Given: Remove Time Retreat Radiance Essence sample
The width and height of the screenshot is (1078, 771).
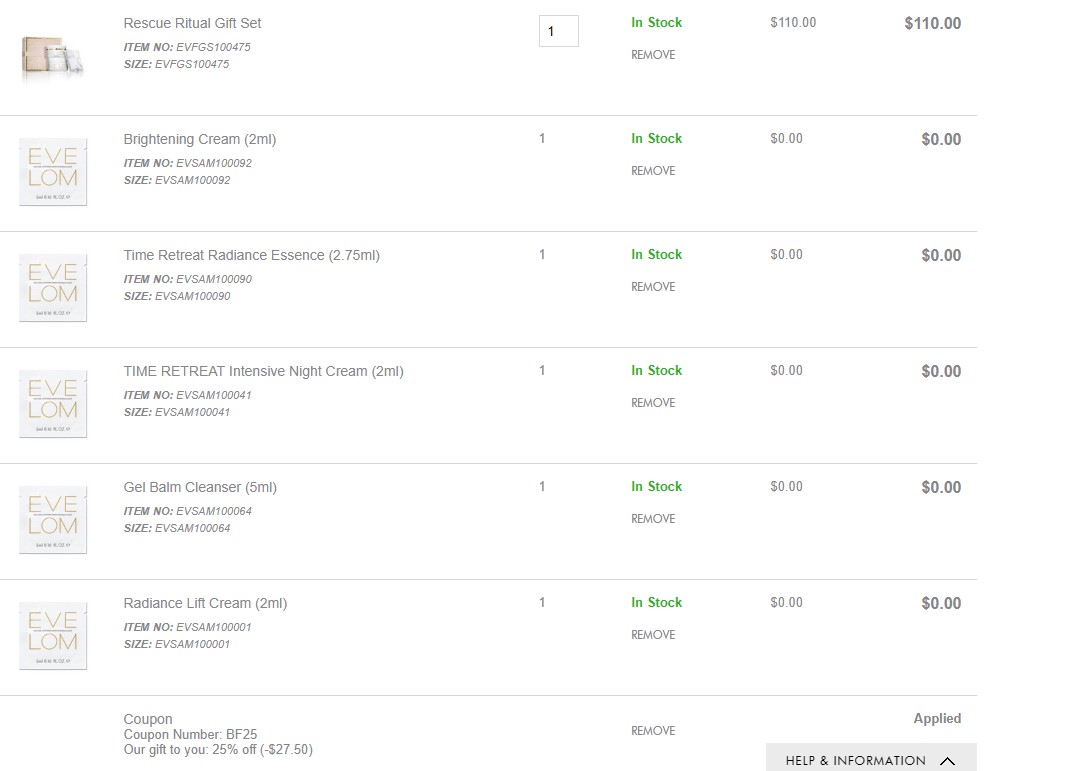Looking at the screenshot, I should [653, 287].
